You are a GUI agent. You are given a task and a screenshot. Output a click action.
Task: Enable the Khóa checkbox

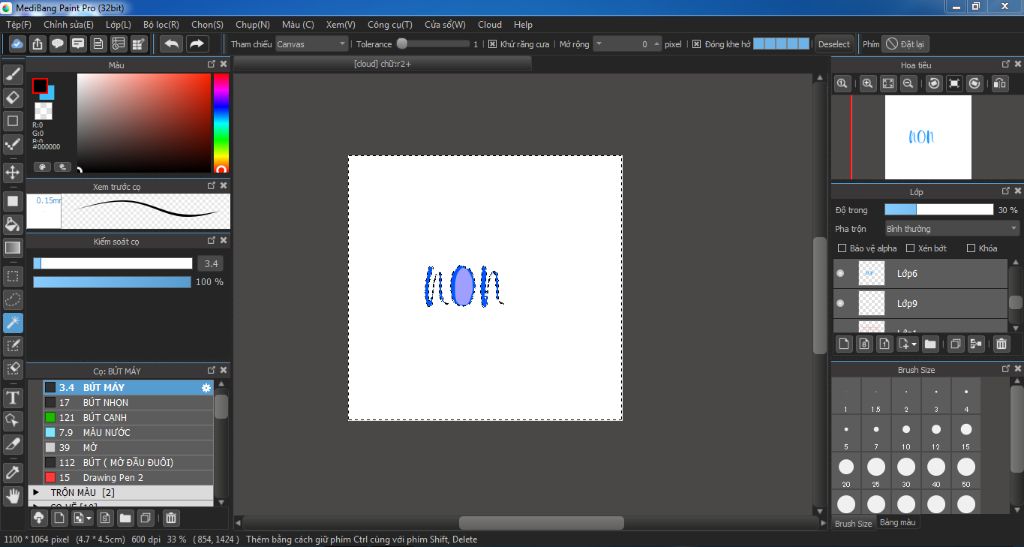[x=971, y=248]
